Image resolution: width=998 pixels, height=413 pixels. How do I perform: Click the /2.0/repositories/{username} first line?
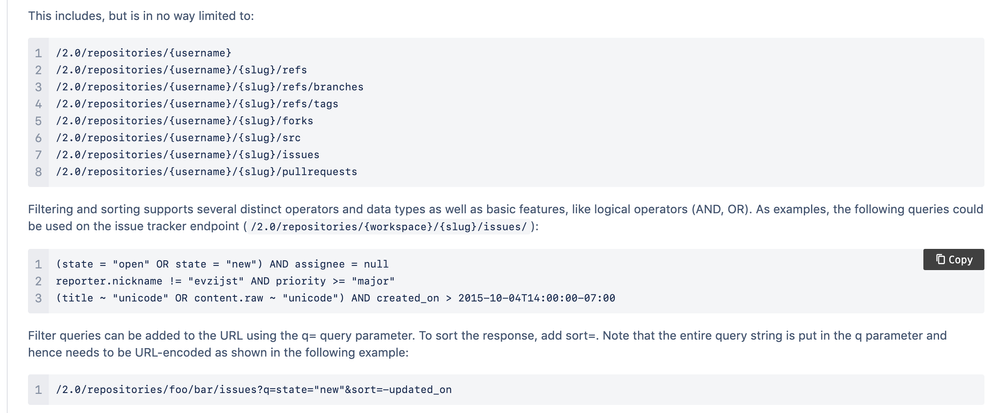[x=144, y=53]
